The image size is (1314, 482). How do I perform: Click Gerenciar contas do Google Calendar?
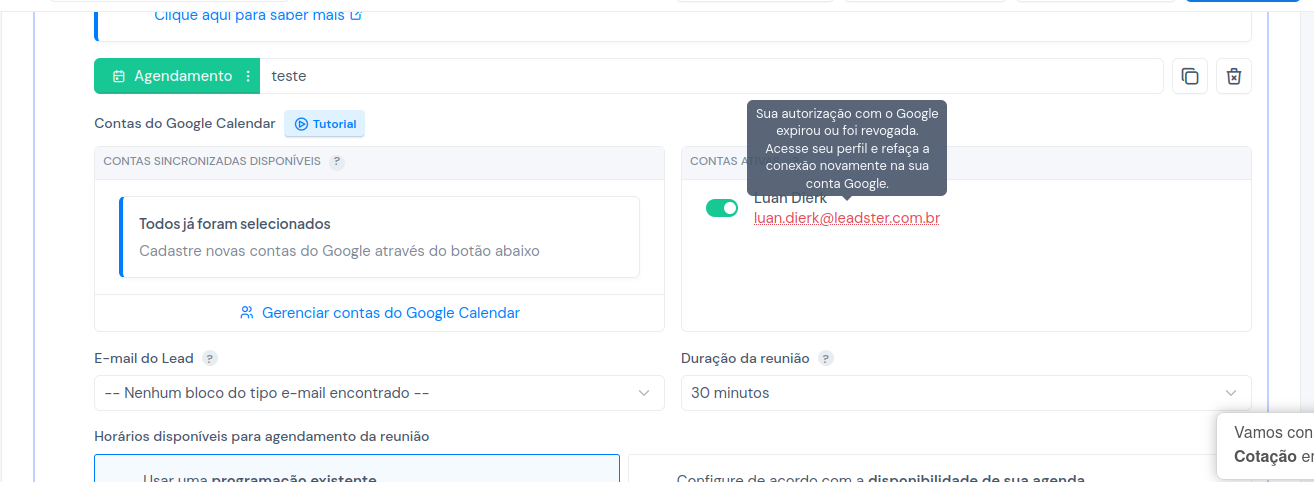pos(380,313)
